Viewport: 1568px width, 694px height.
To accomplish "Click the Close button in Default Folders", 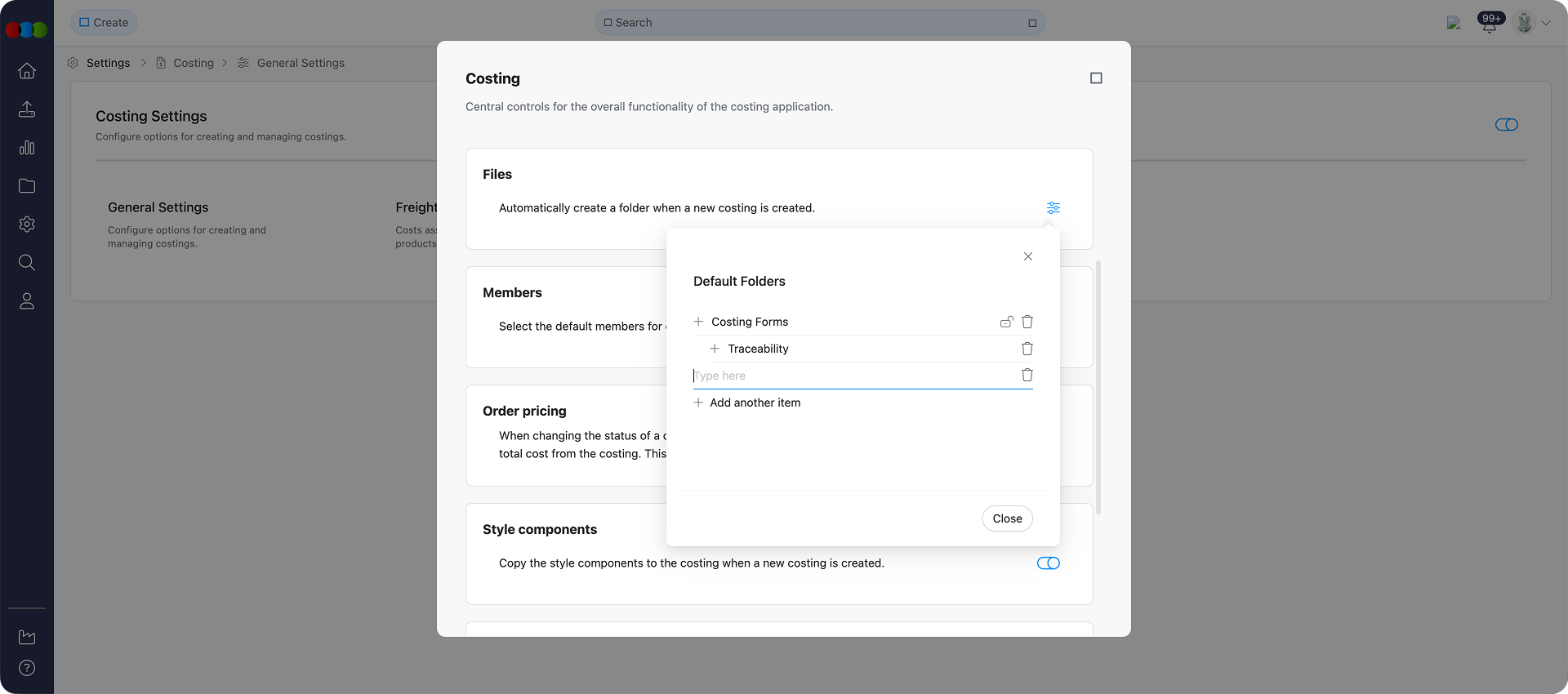I will 1007,518.
